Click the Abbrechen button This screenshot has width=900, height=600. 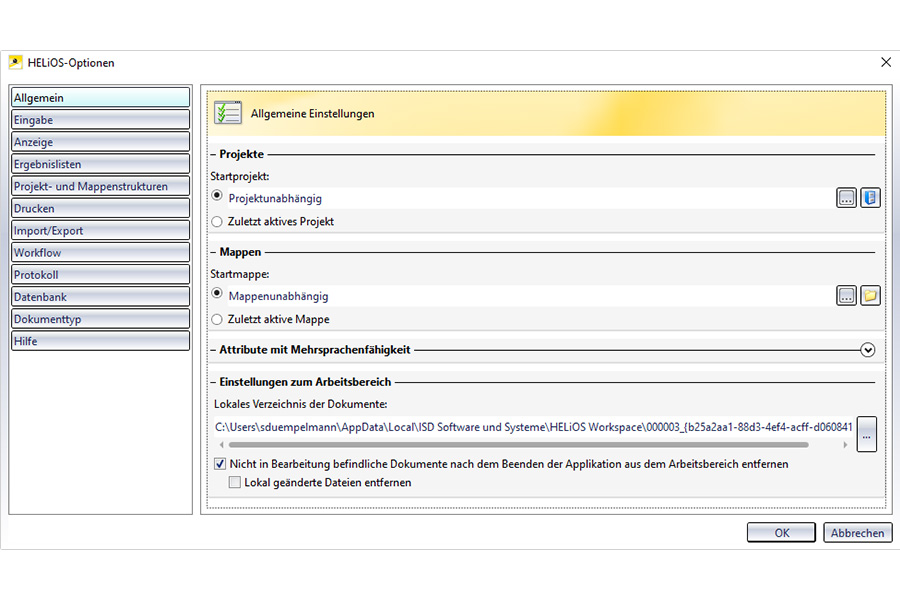pyautogui.click(x=857, y=533)
